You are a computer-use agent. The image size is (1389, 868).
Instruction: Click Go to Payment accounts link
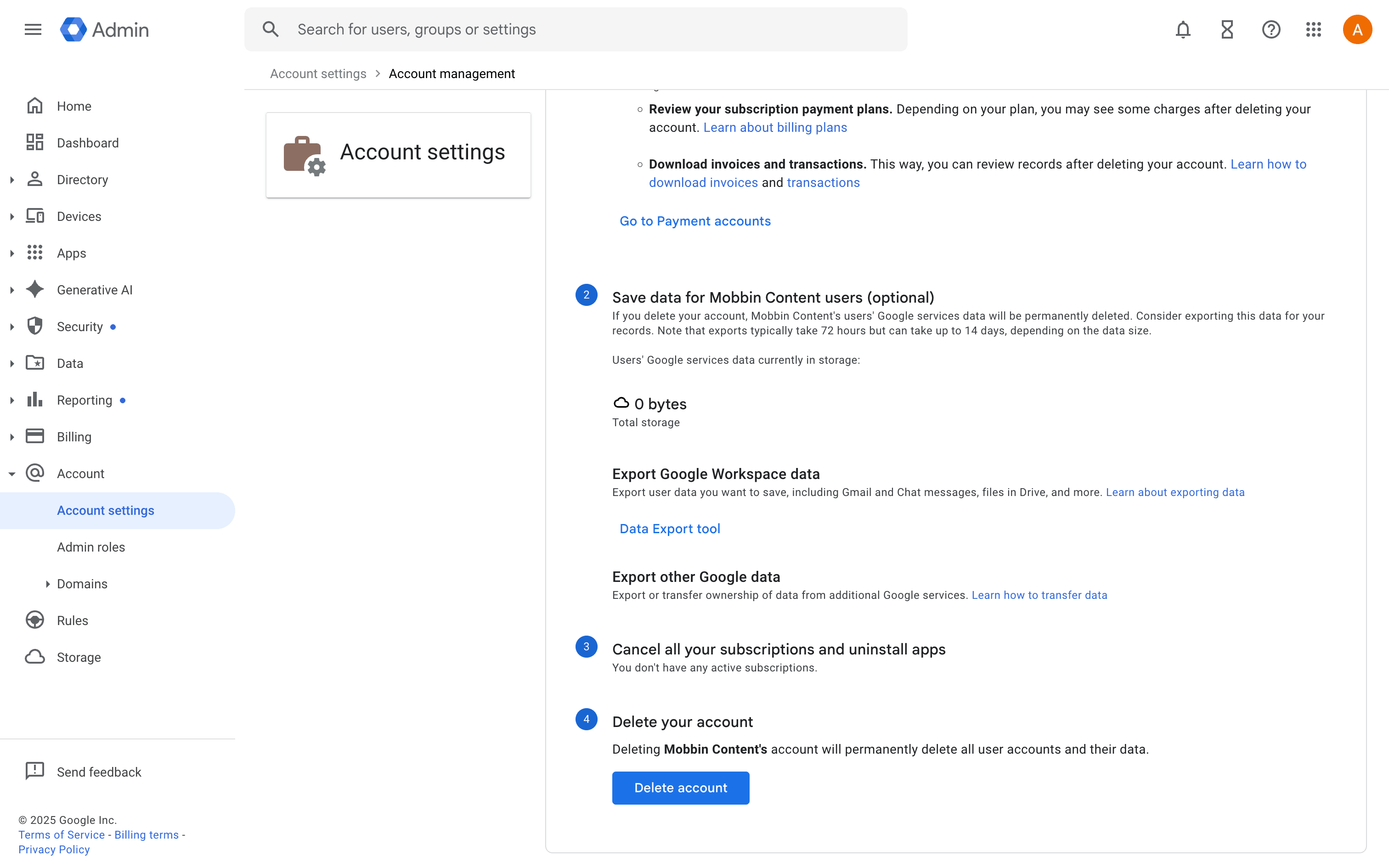coord(694,221)
